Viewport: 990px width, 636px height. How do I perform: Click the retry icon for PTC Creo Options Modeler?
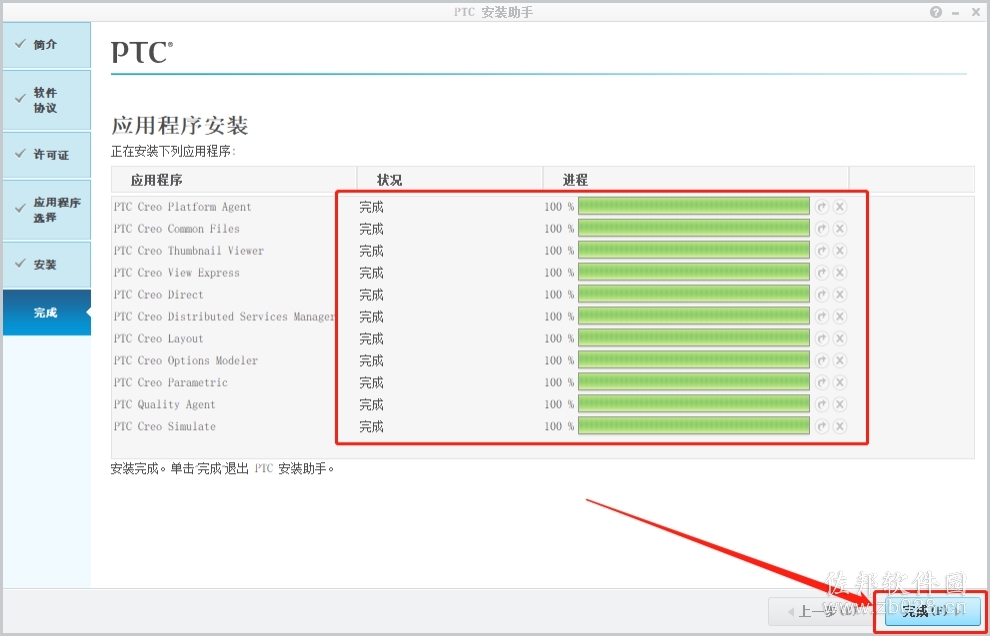click(821, 360)
